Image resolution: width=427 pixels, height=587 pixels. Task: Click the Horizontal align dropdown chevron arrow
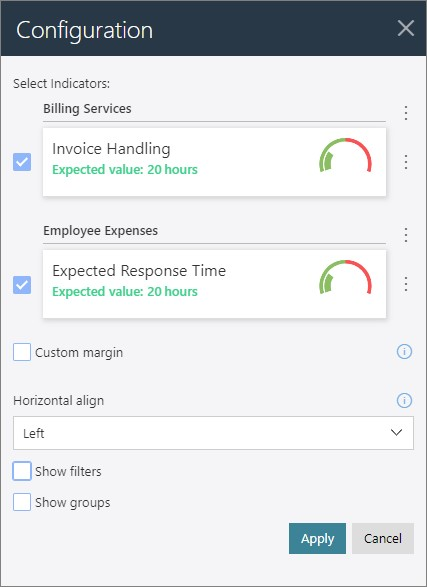click(x=396, y=433)
